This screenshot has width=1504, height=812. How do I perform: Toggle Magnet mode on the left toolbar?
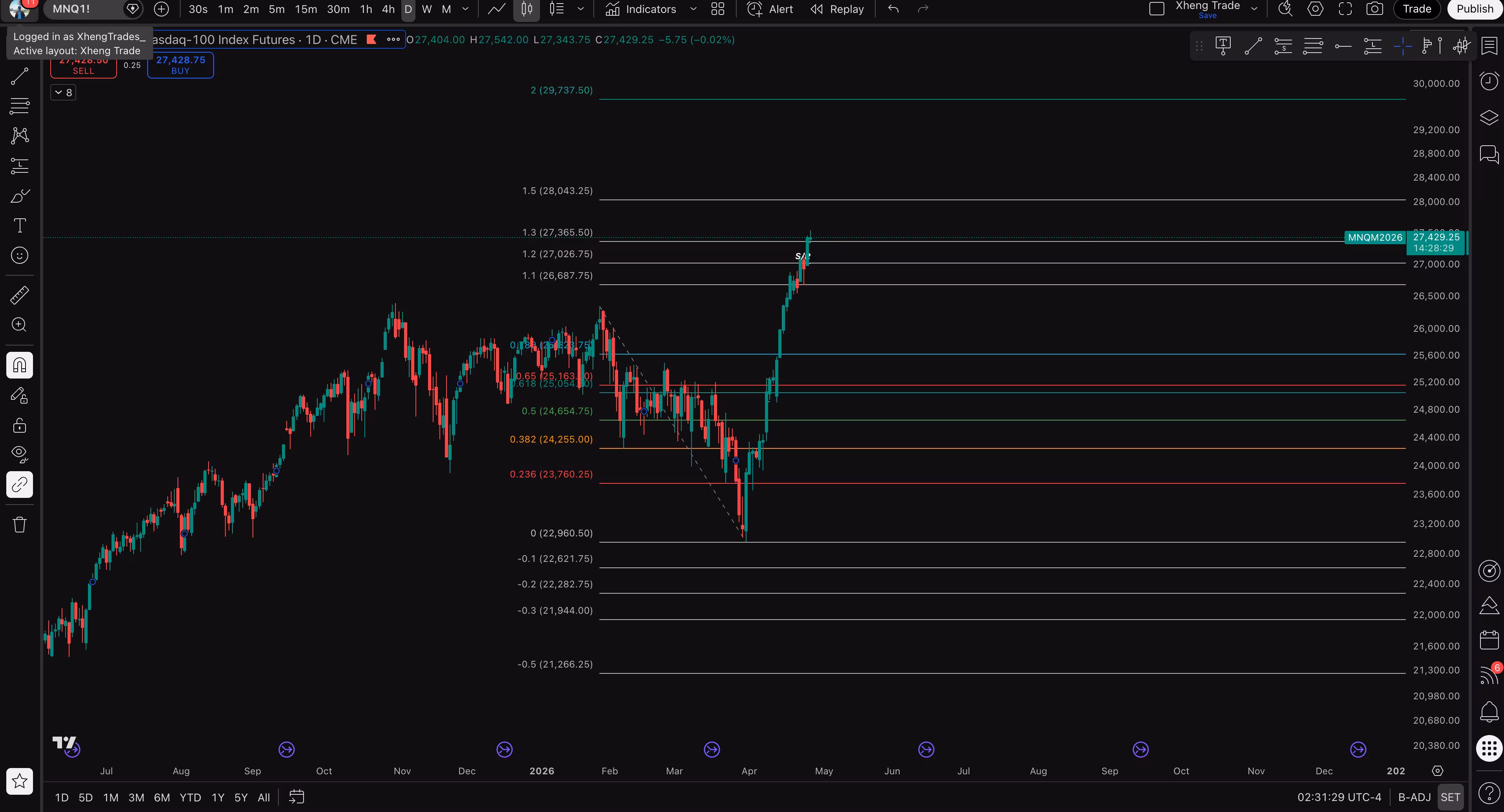coord(19,366)
